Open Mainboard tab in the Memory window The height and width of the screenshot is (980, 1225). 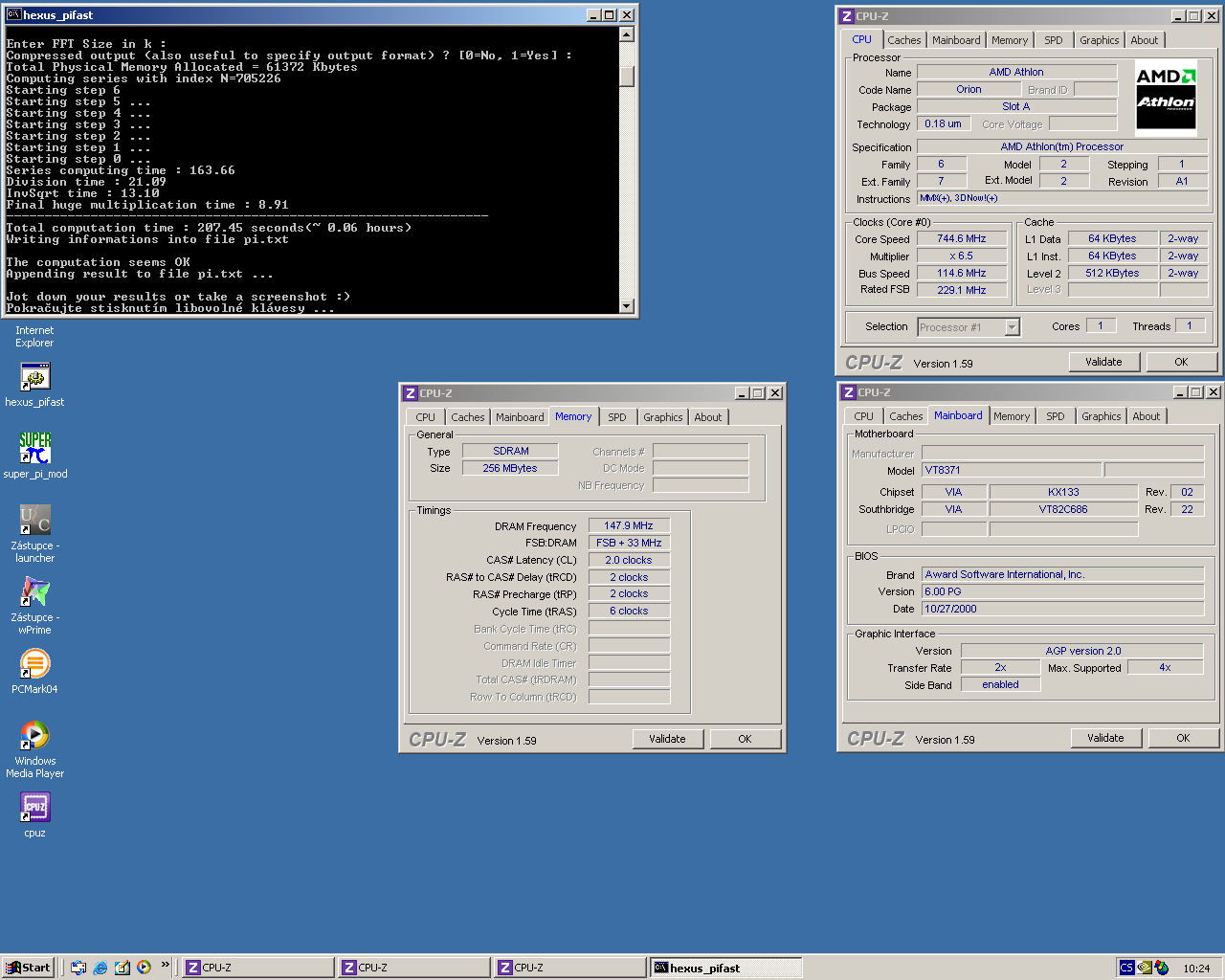coord(520,417)
